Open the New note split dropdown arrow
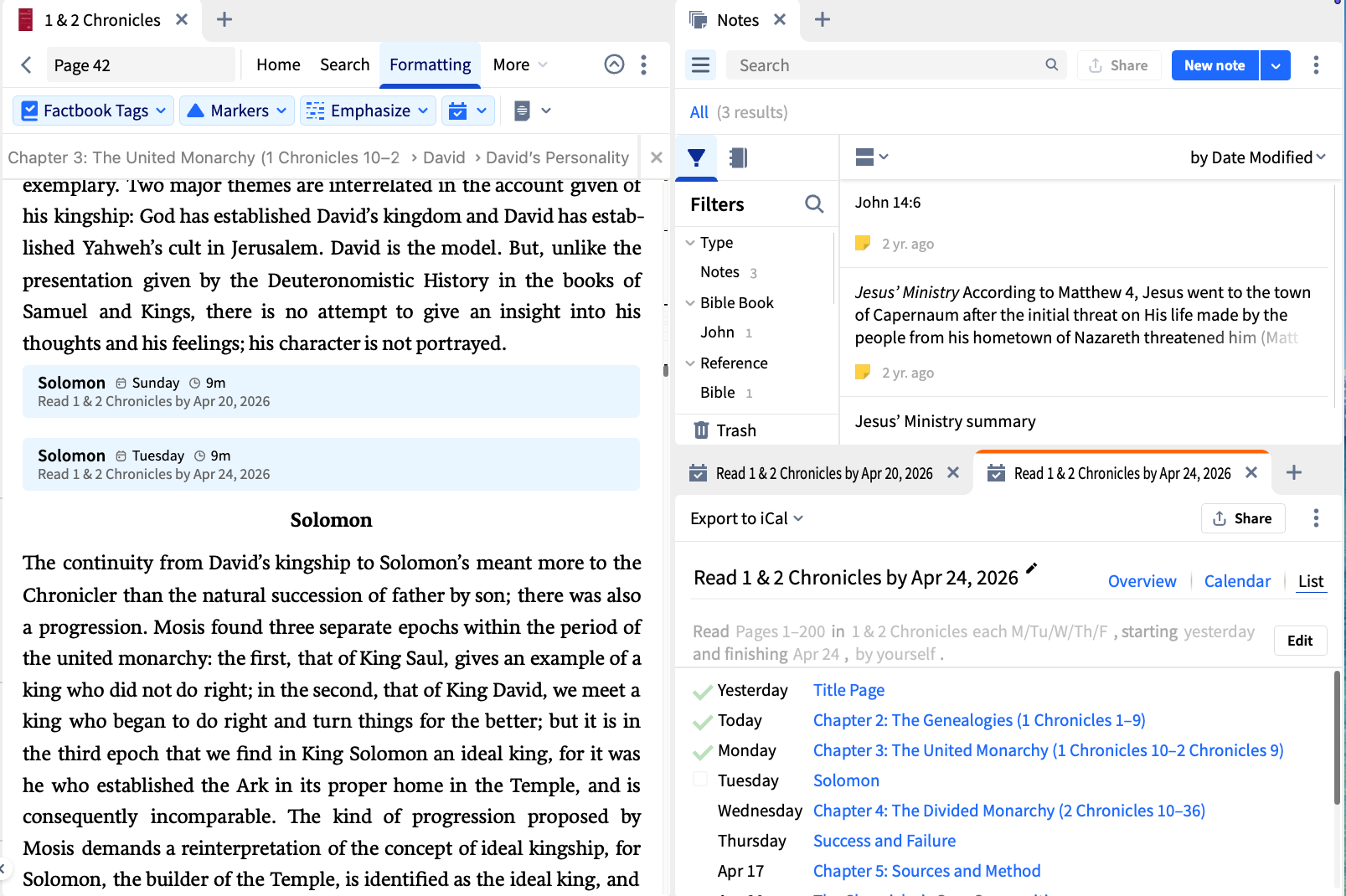 [1275, 65]
